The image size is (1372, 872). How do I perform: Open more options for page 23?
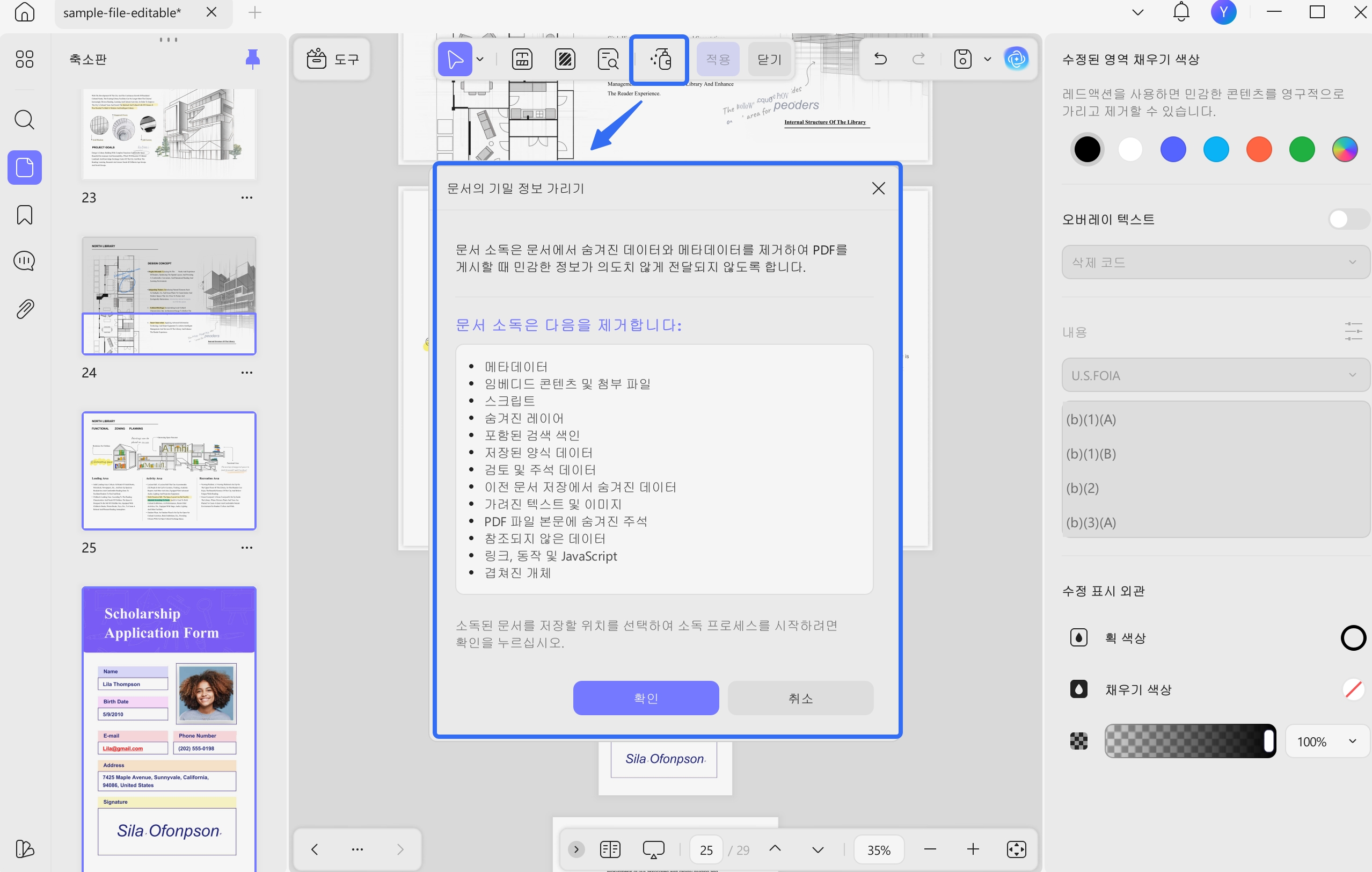coord(247,198)
